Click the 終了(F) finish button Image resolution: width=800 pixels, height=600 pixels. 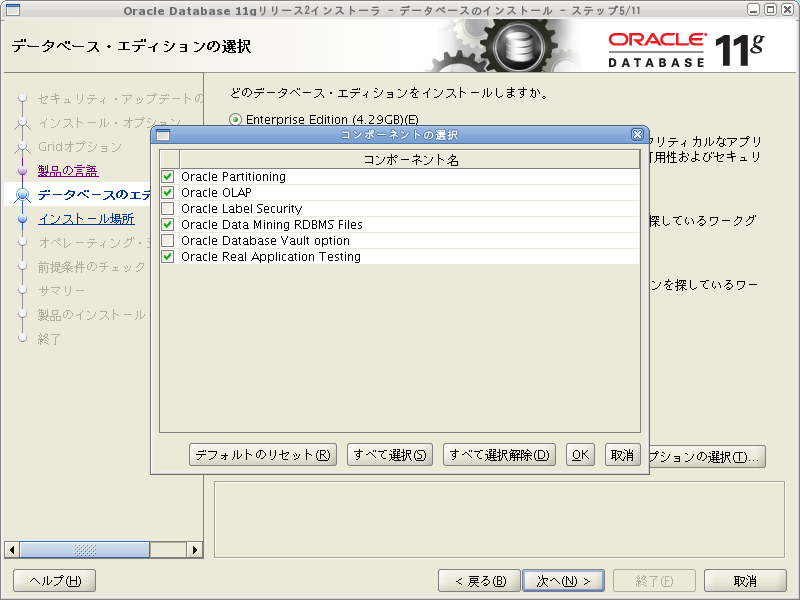point(654,581)
